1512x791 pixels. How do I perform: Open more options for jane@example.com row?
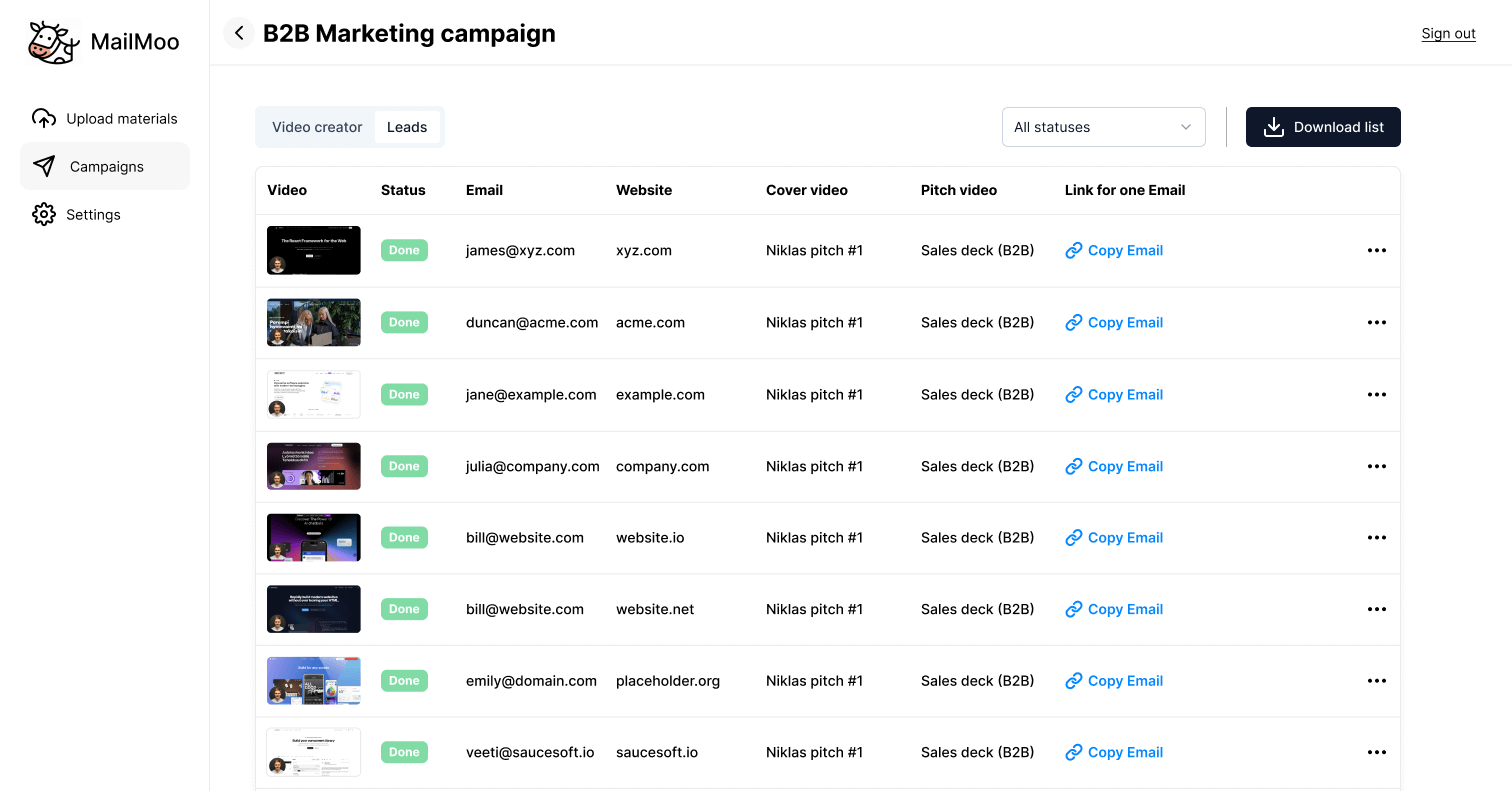coord(1376,394)
